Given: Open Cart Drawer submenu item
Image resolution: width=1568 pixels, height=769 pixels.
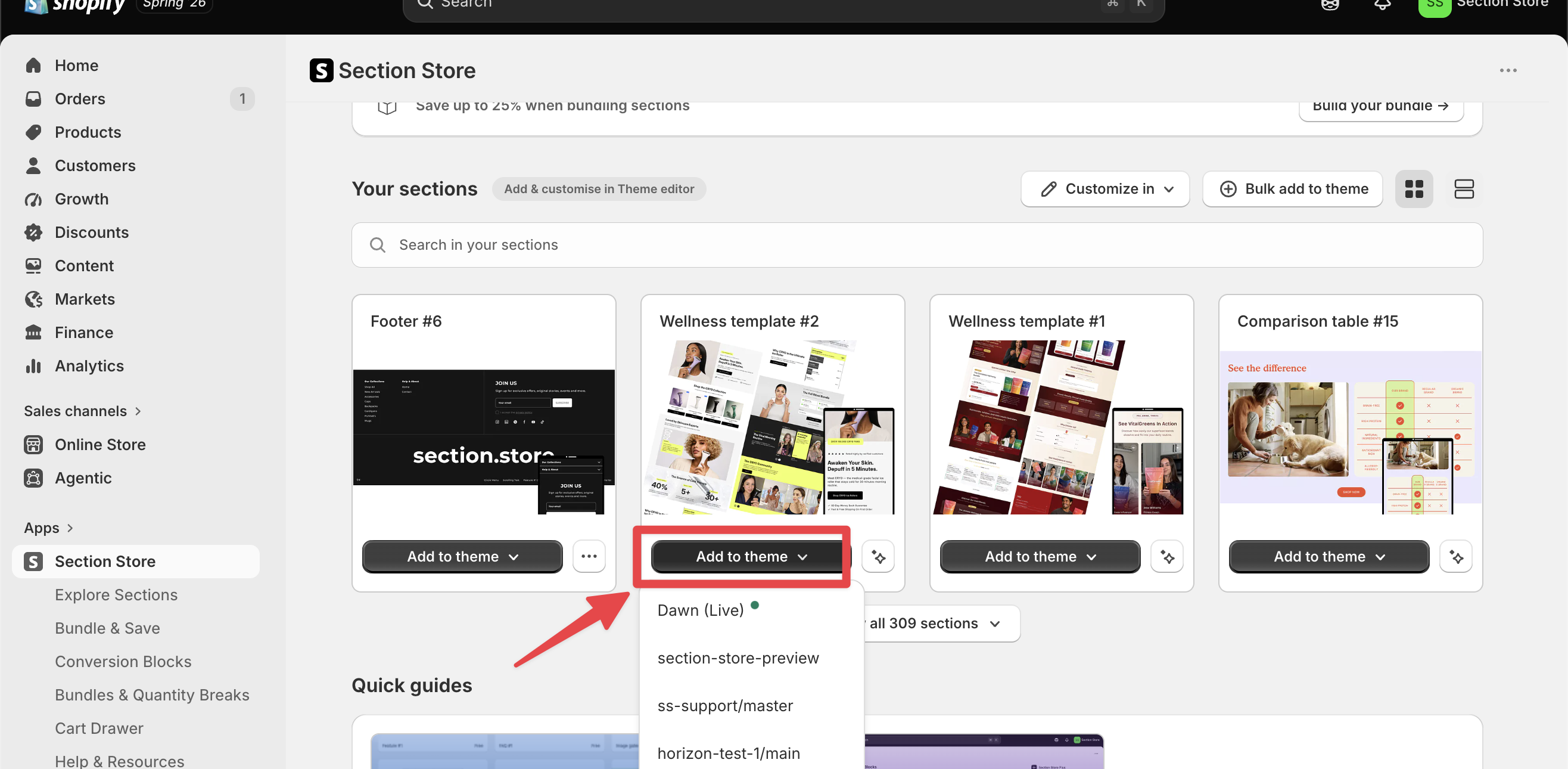Looking at the screenshot, I should (x=99, y=729).
